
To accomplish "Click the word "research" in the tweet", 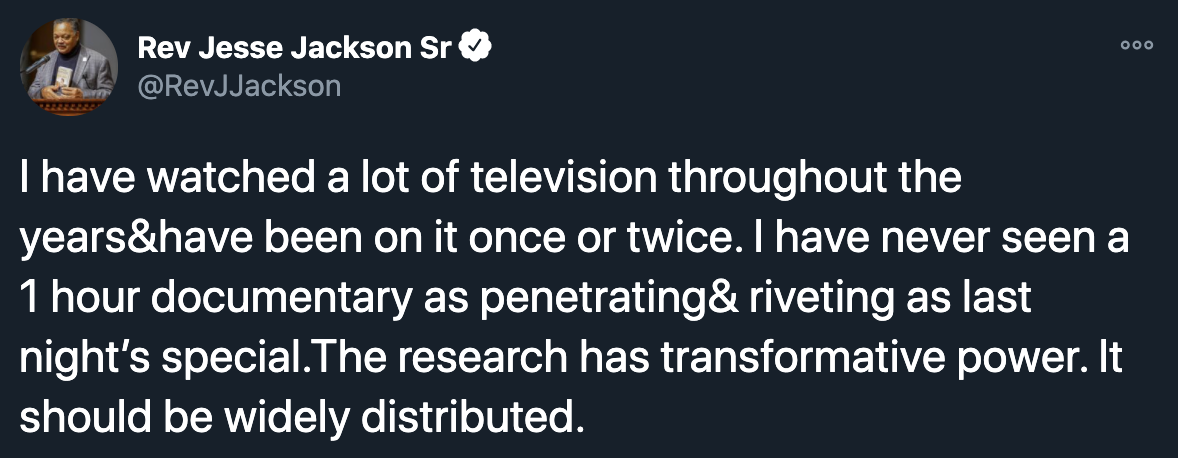I will 489,358.
